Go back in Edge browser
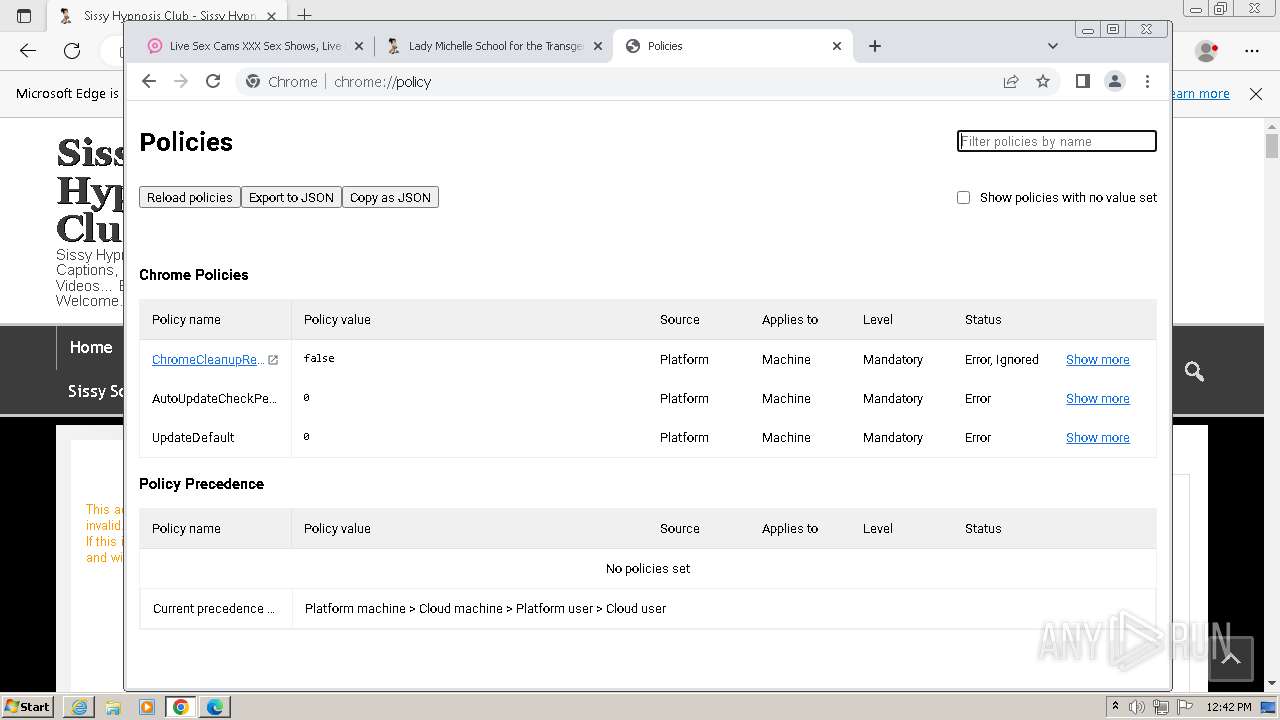The height and width of the screenshot is (720, 1280). (x=28, y=50)
